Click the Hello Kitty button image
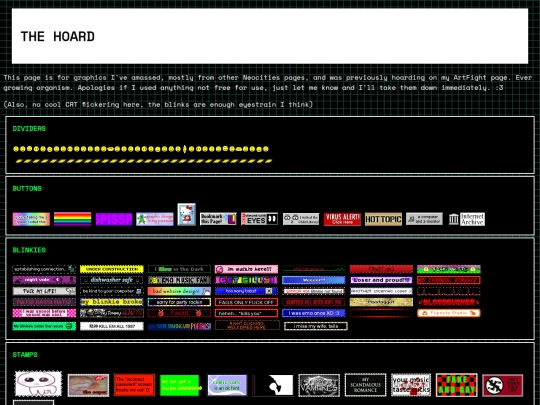Screen dimensions: 540x405 pyautogui.click(x=187, y=215)
